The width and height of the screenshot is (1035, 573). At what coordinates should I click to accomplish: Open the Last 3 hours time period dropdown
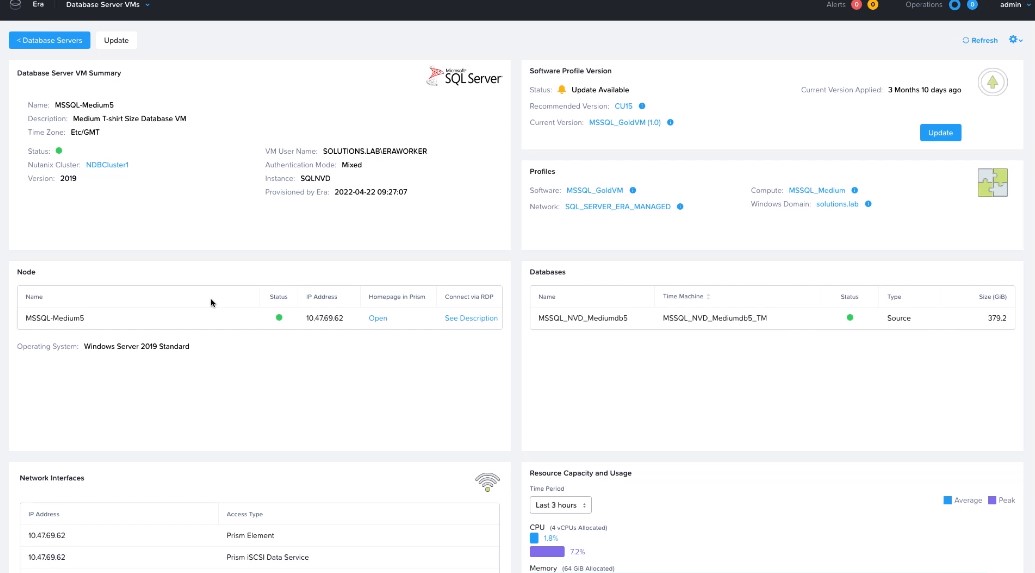click(560, 505)
